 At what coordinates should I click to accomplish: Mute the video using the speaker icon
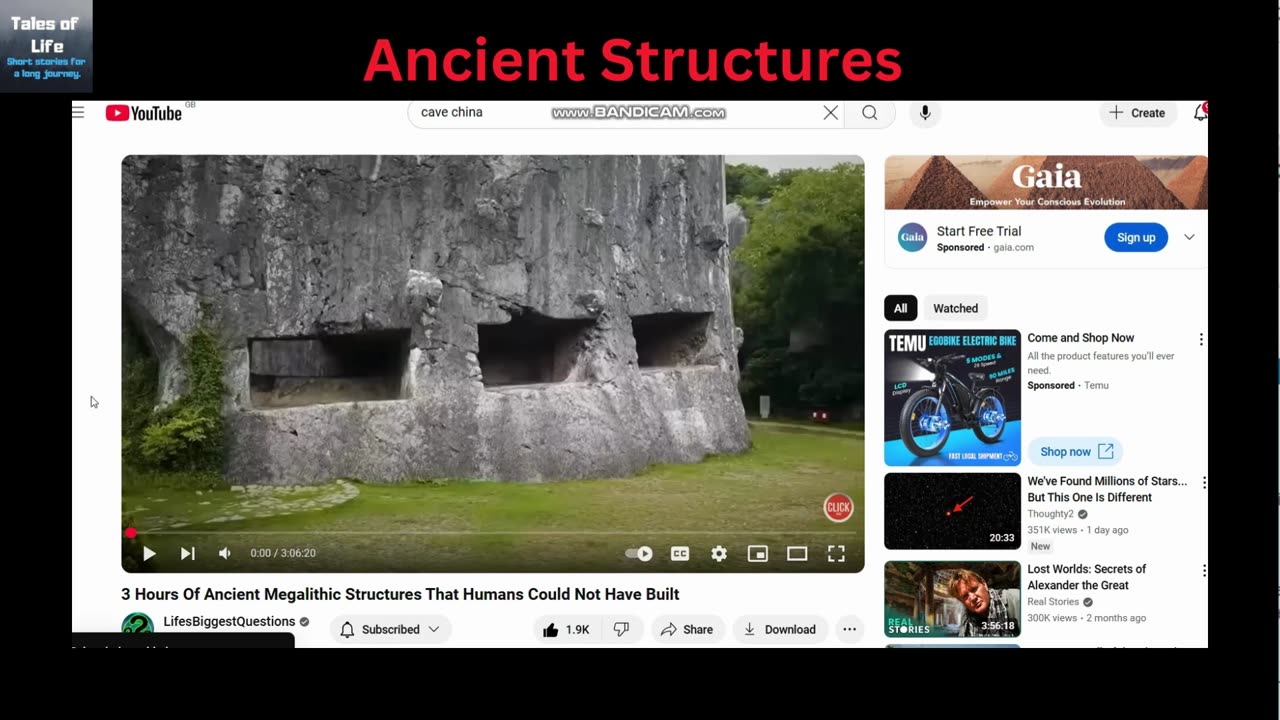[x=225, y=553]
